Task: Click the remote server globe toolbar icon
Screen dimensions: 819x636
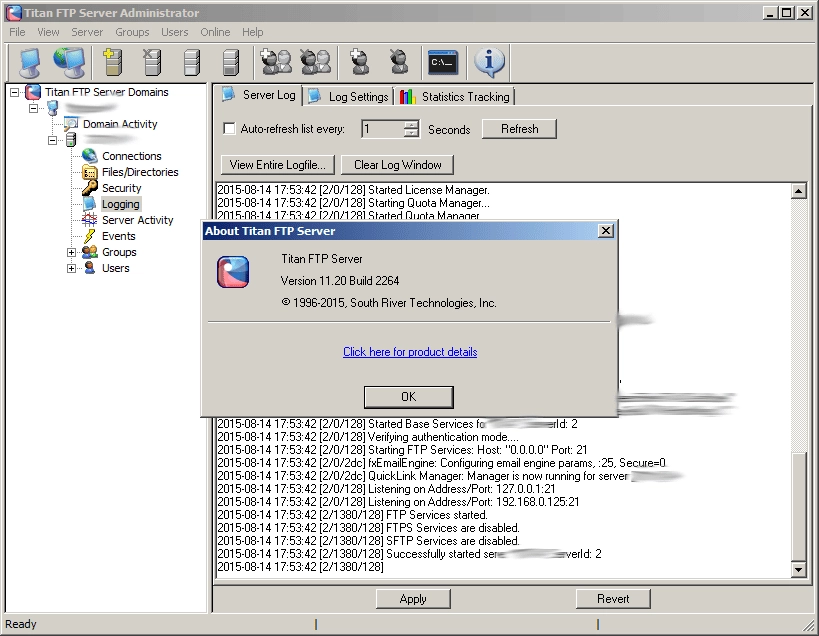Action: pos(69,62)
